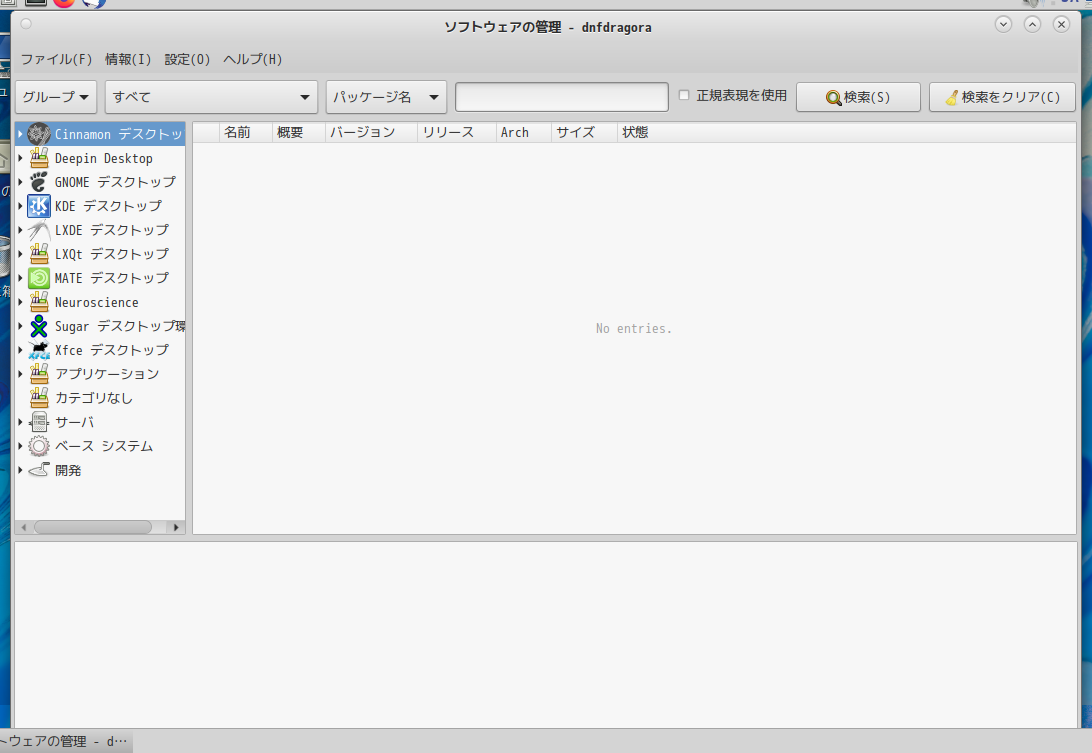This screenshot has width=1092, height=753.
Task: Select the Neuroscience label
Action: click(97, 302)
